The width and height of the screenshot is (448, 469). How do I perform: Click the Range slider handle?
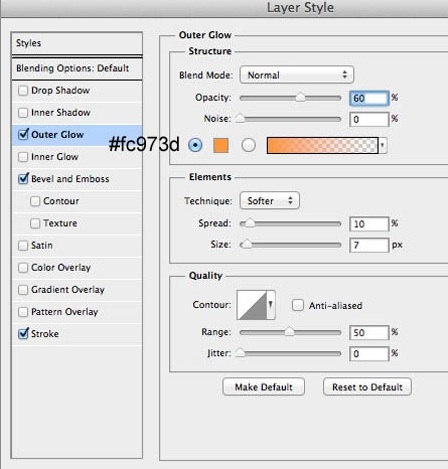tap(289, 332)
